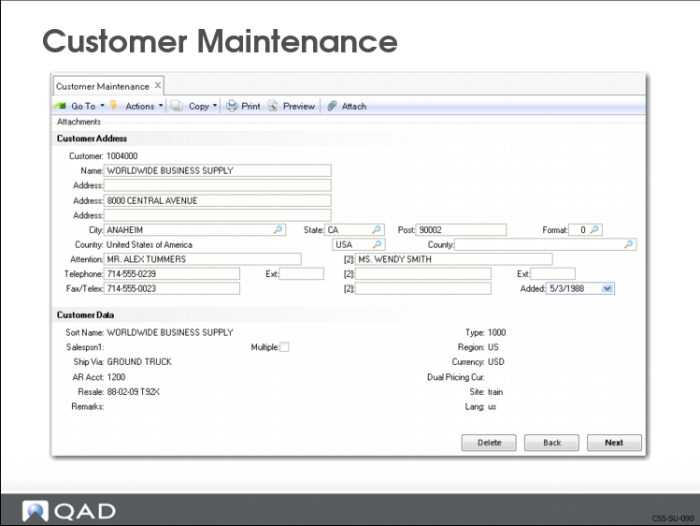Click the second telephone [2] field

tap(423, 274)
